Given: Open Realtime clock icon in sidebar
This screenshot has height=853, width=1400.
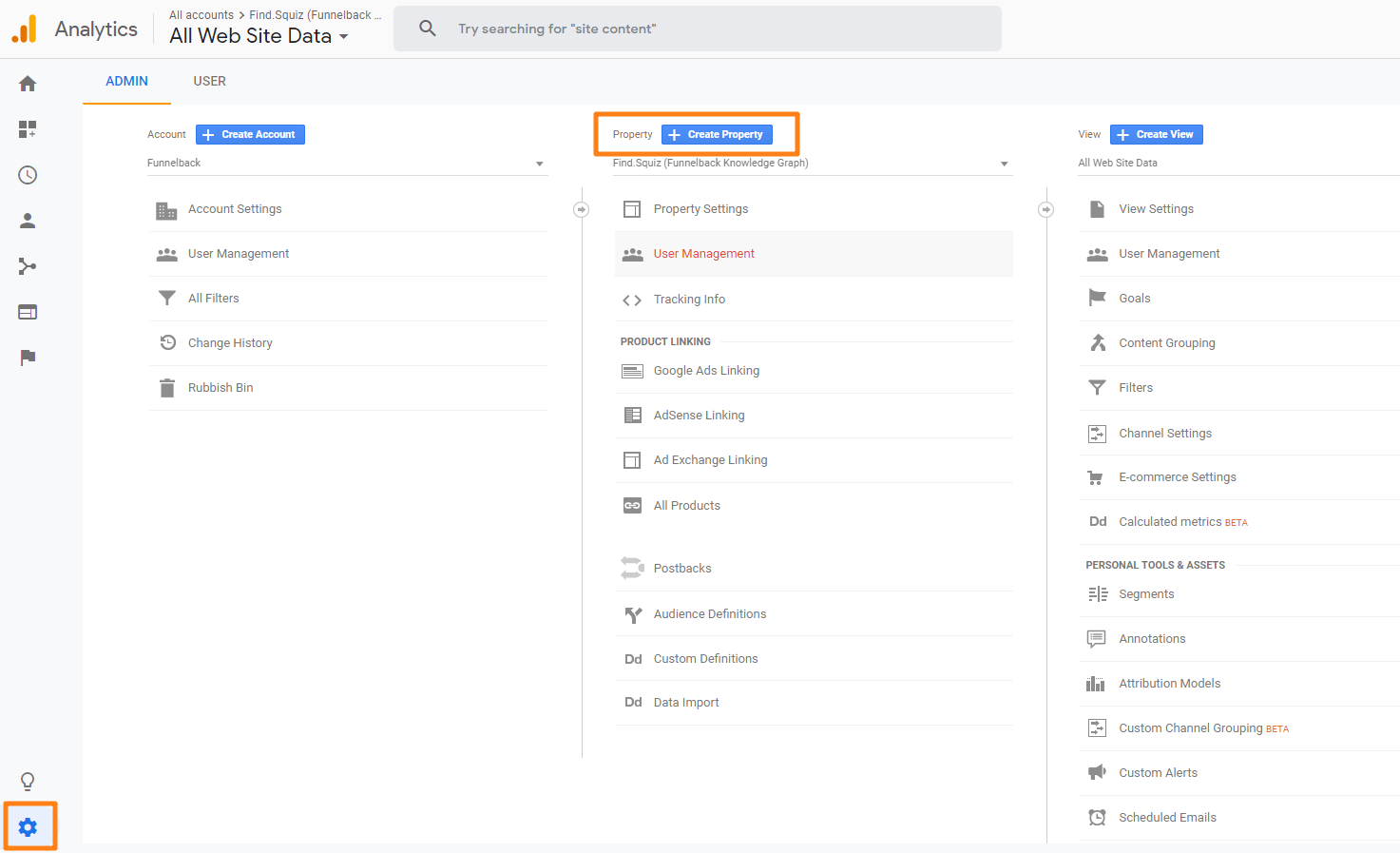Looking at the screenshot, I should pyautogui.click(x=28, y=175).
